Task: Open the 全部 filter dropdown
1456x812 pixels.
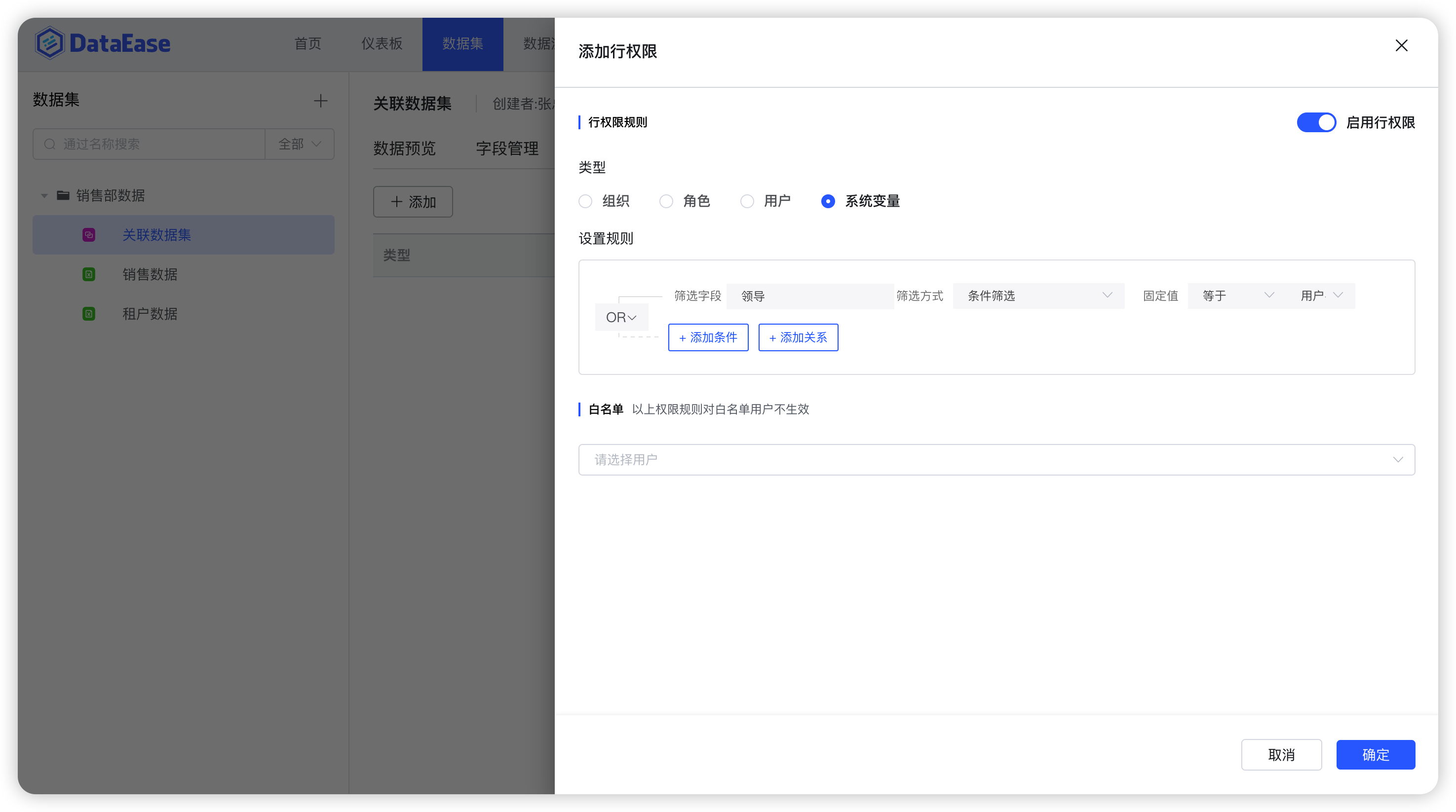Action: [x=300, y=144]
